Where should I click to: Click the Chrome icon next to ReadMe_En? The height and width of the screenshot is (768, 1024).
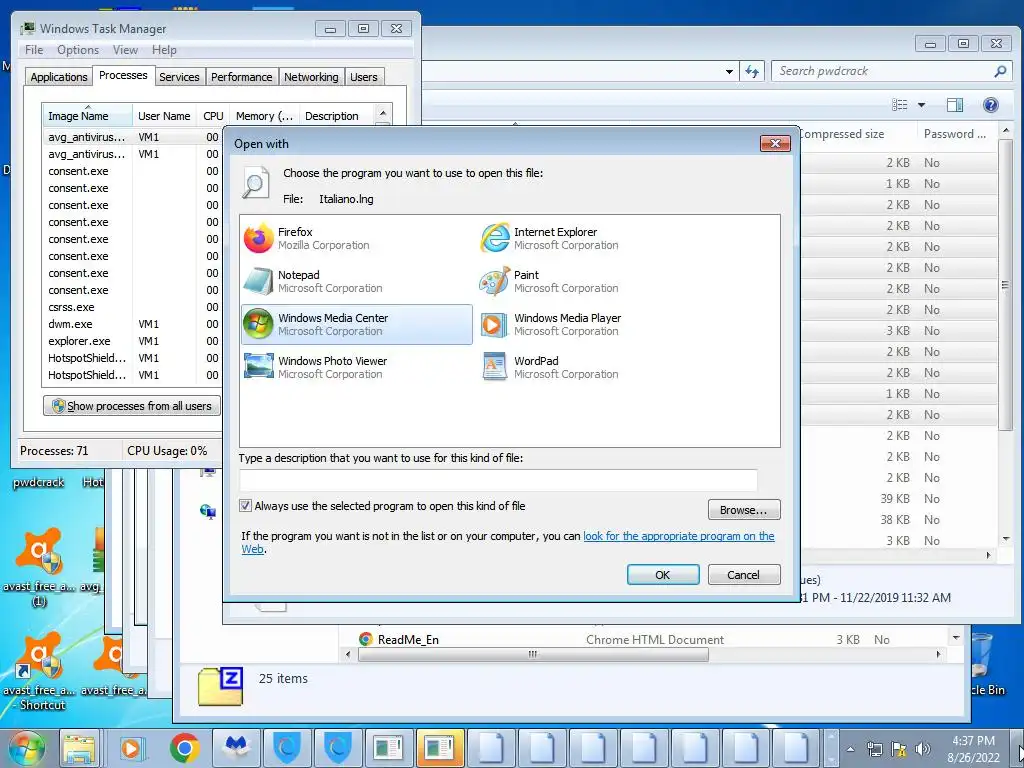click(366, 639)
